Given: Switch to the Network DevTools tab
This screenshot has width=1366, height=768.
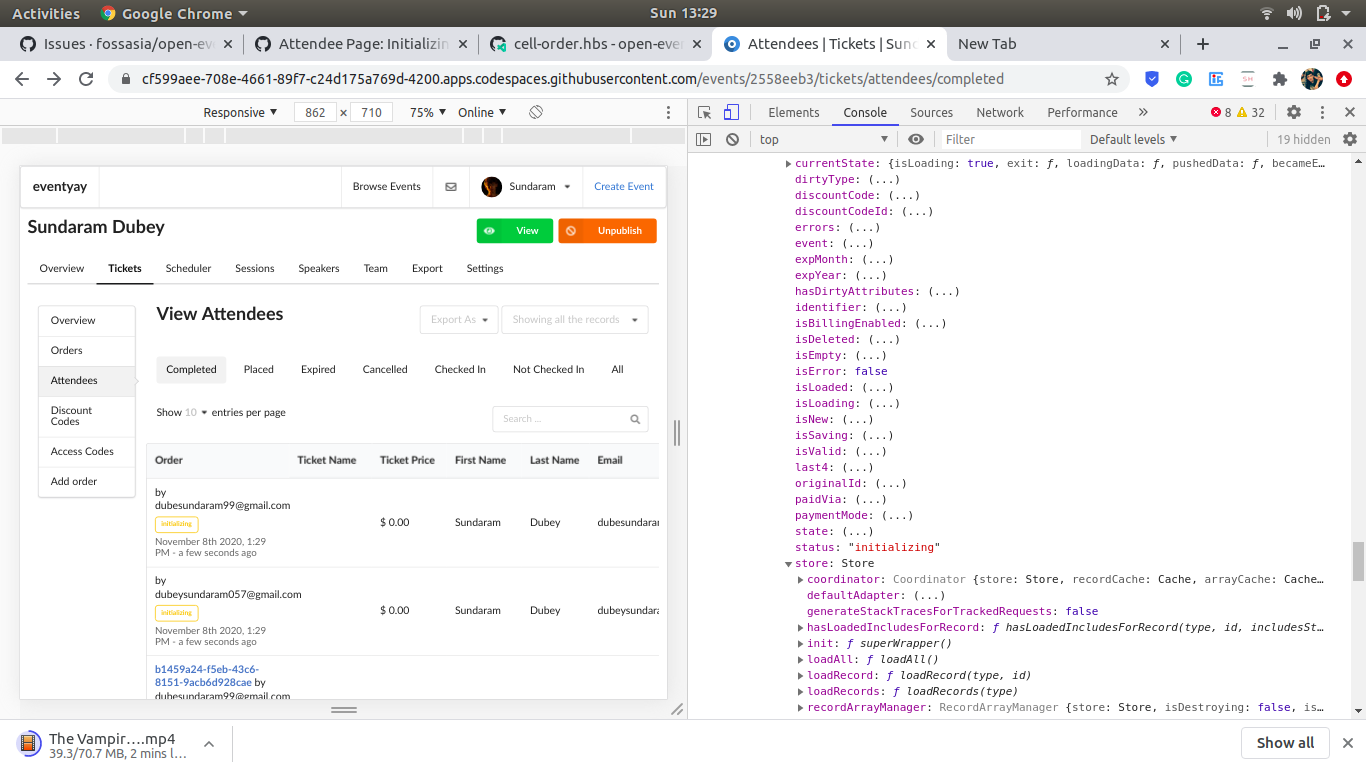Looking at the screenshot, I should pyautogui.click(x=1000, y=112).
